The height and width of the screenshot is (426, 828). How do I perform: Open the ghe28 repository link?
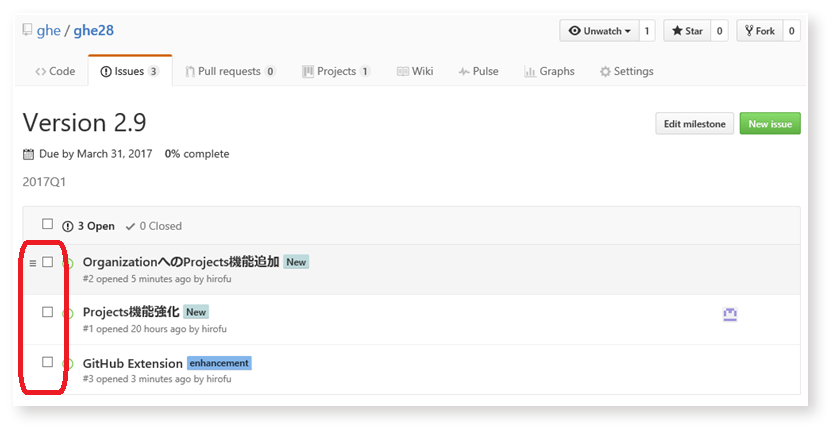click(93, 31)
